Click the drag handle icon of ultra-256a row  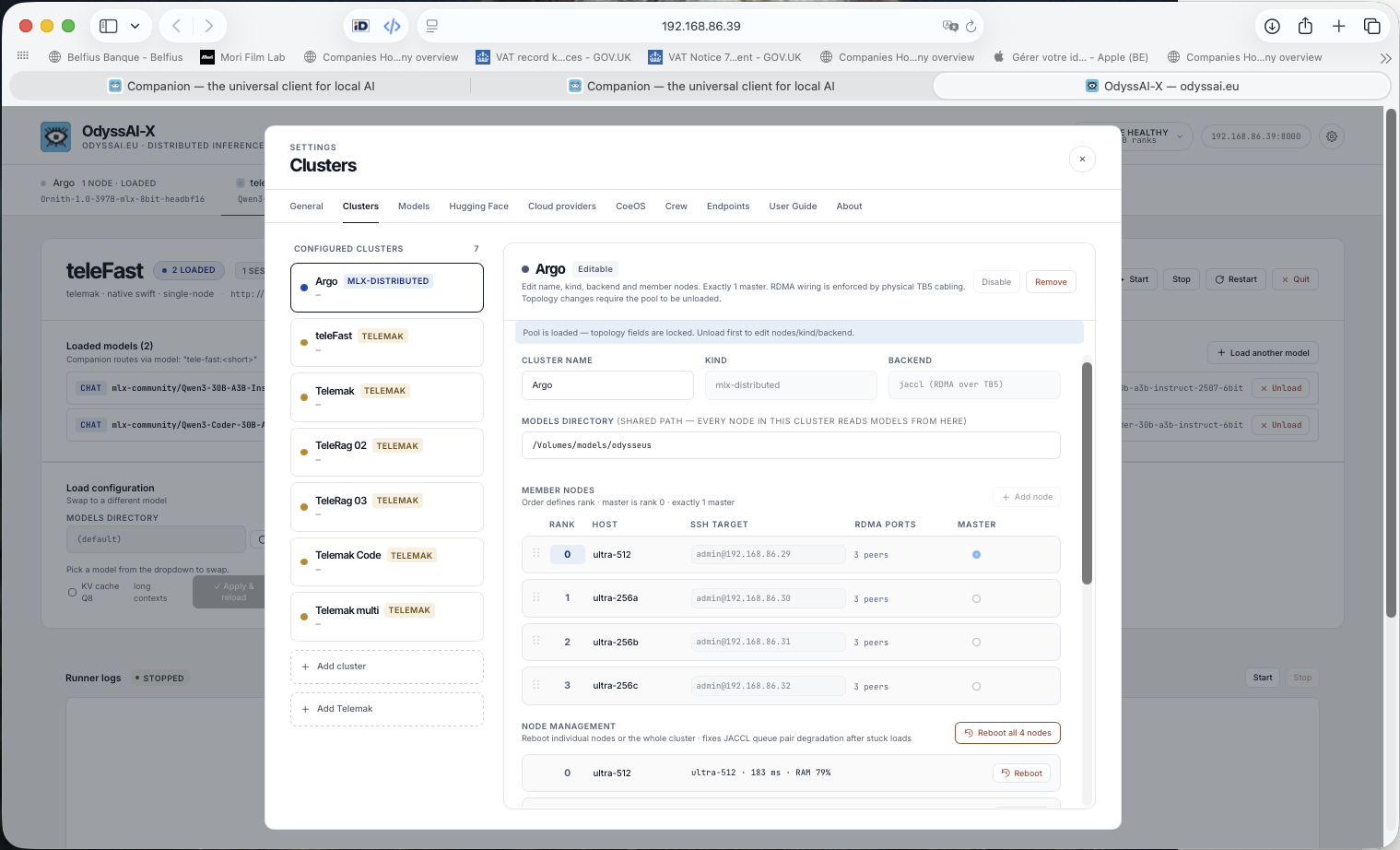[x=536, y=597]
